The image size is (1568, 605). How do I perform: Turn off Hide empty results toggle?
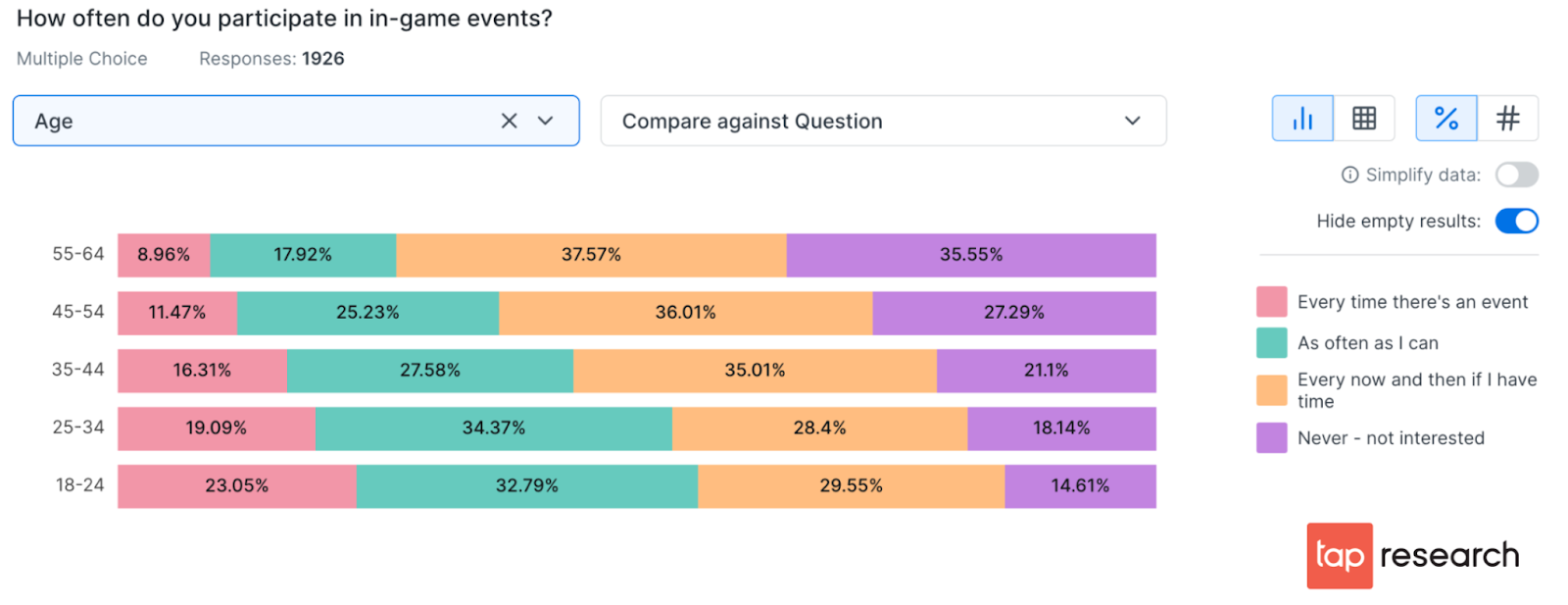1516,221
